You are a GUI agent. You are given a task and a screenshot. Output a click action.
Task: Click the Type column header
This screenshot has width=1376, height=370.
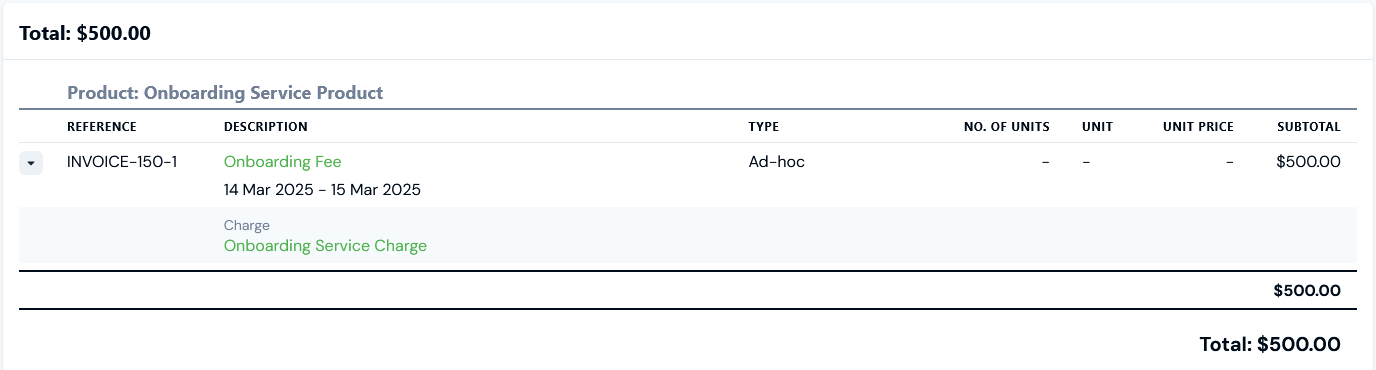(x=764, y=127)
